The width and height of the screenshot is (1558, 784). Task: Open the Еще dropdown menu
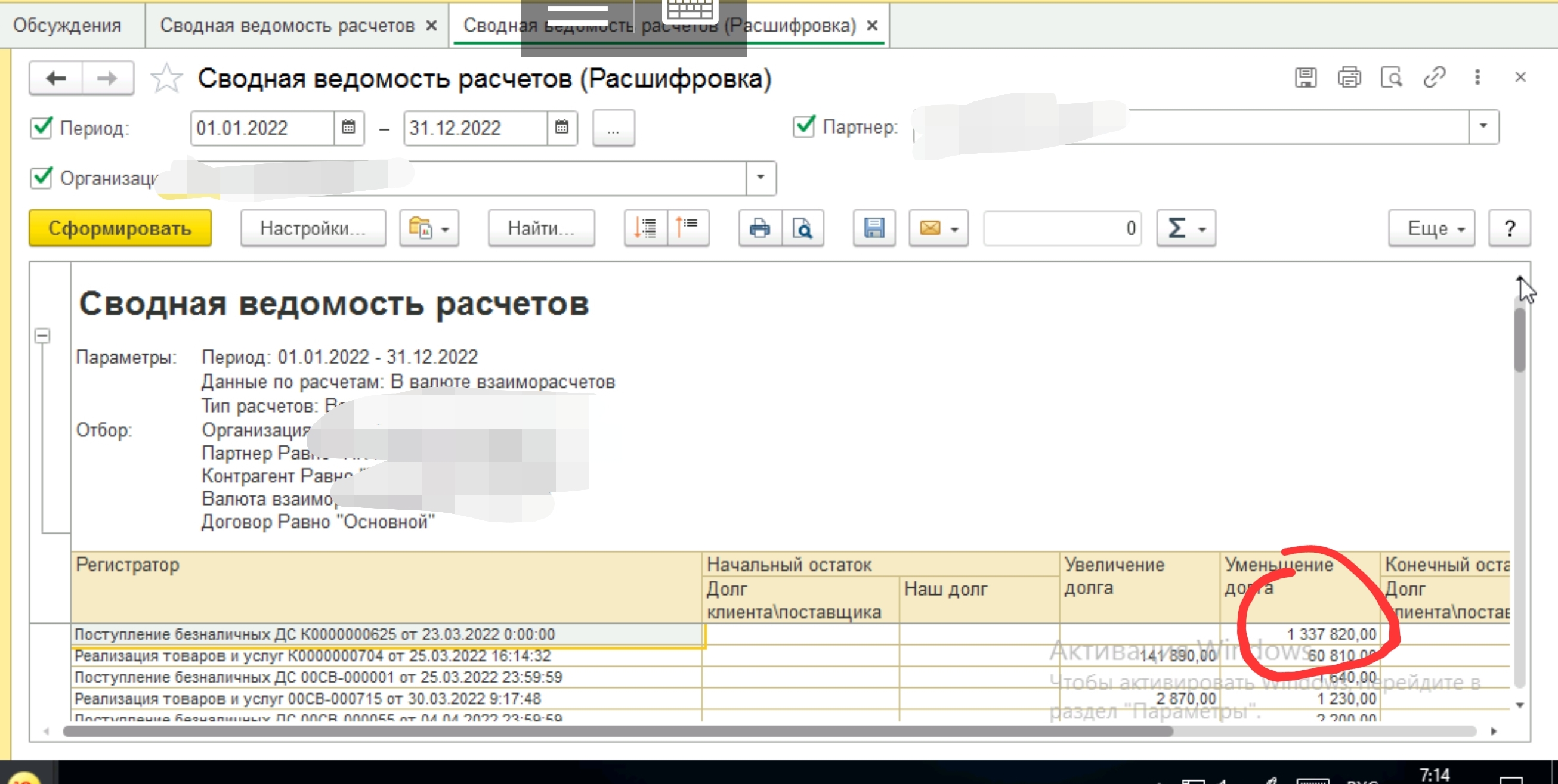pyautogui.click(x=1431, y=228)
